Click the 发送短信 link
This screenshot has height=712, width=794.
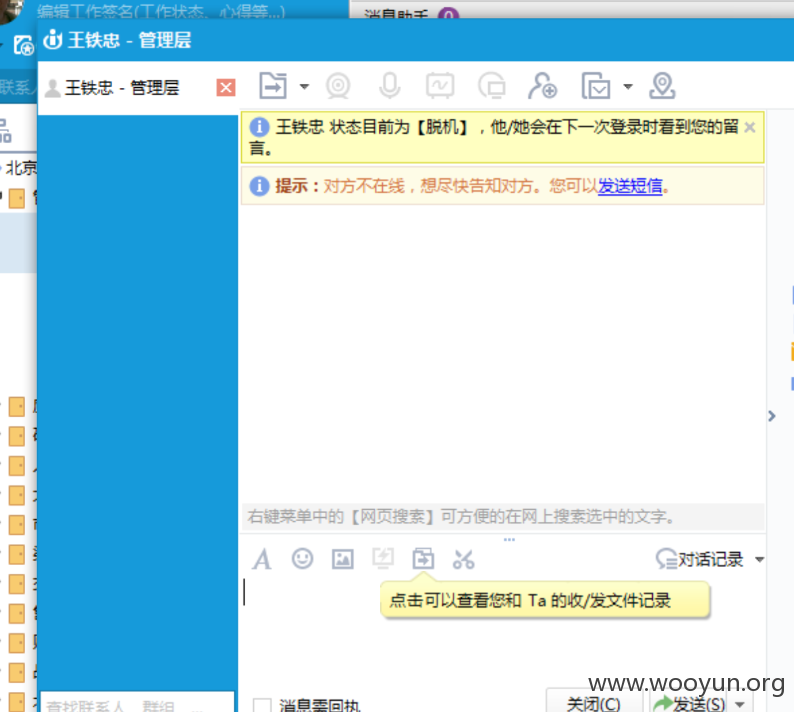(x=630, y=186)
